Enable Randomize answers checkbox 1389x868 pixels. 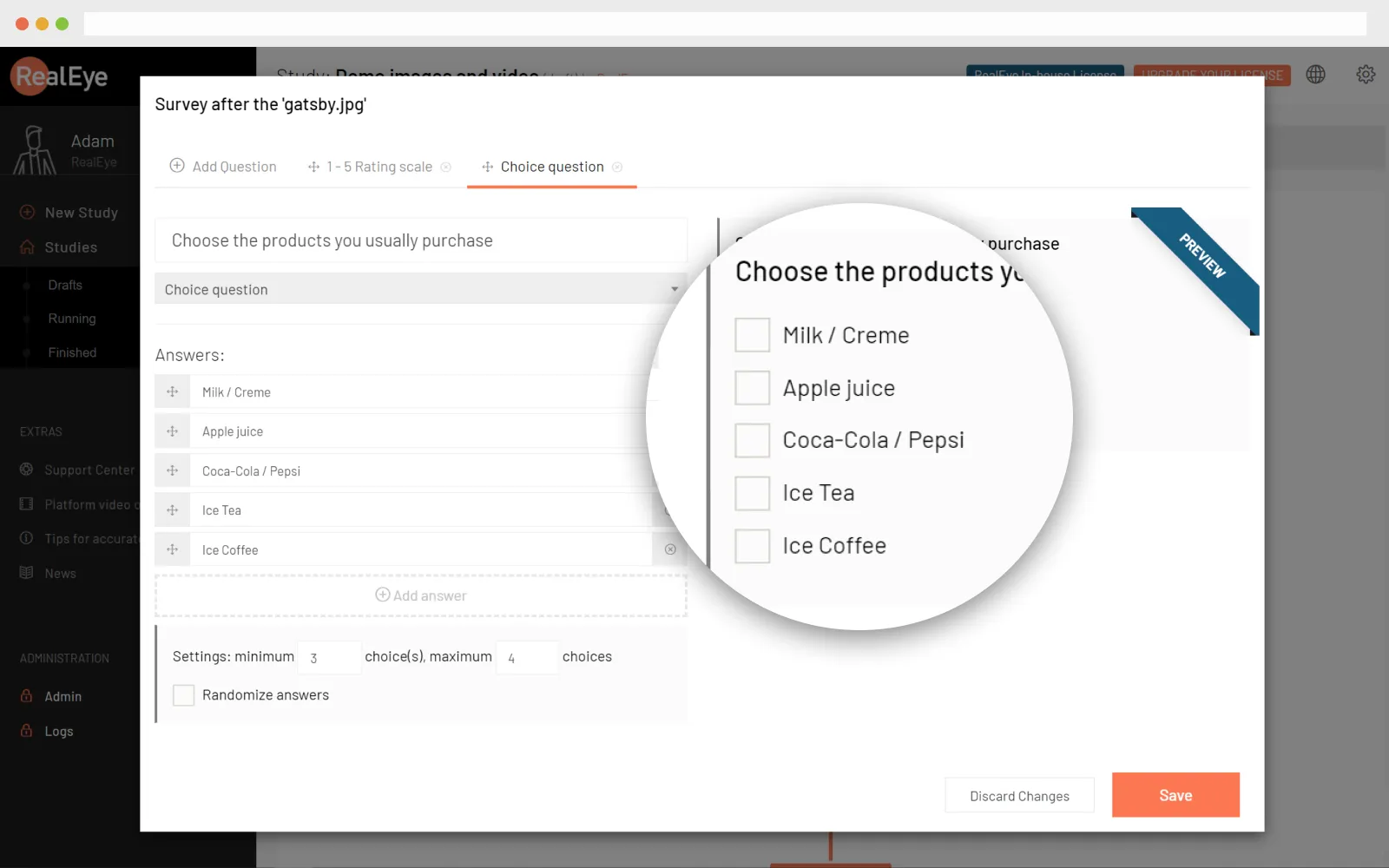point(184,695)
